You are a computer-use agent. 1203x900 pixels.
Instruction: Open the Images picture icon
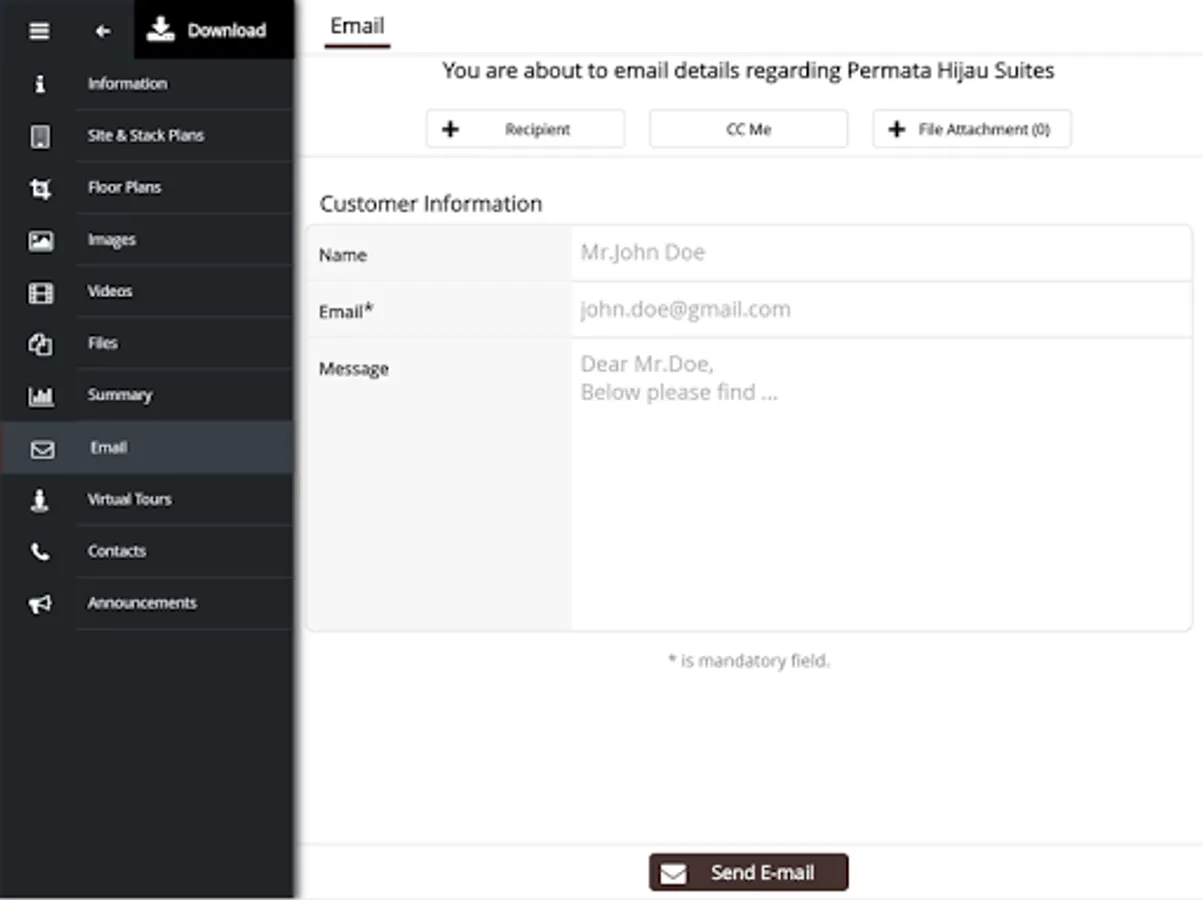pos(40,240)
